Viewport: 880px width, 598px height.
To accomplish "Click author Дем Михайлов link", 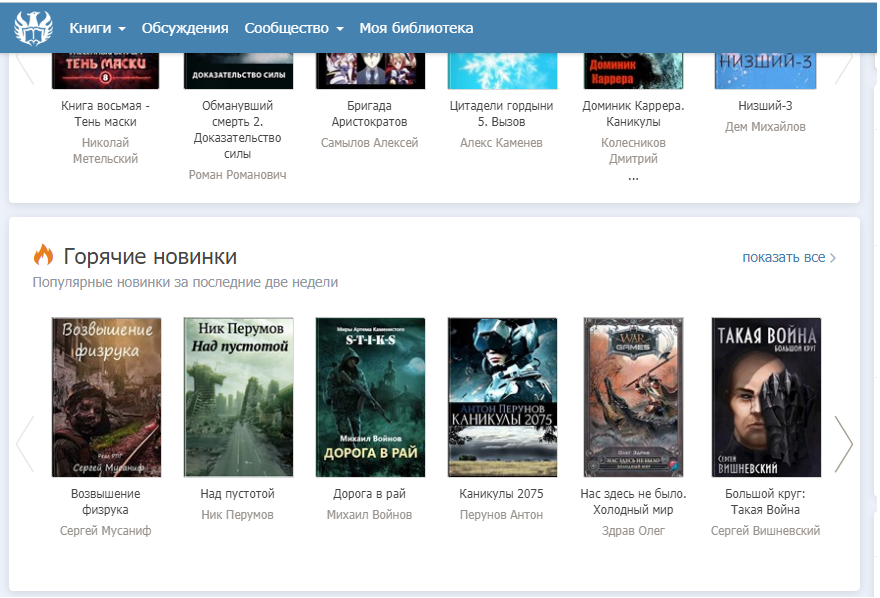I will tap(765, 127).
